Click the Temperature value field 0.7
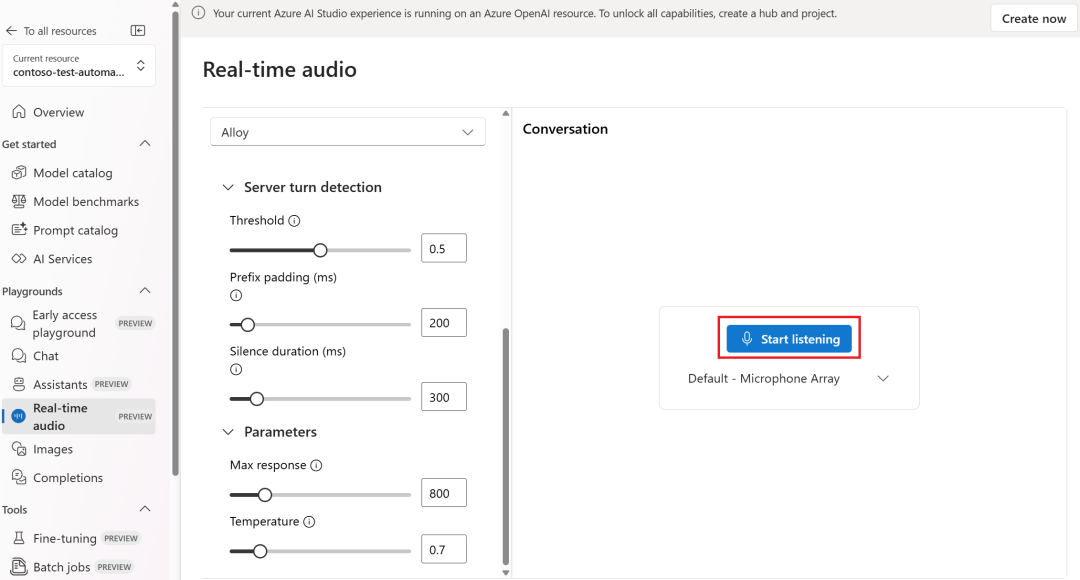The image size is (1080, 580). 444,549
